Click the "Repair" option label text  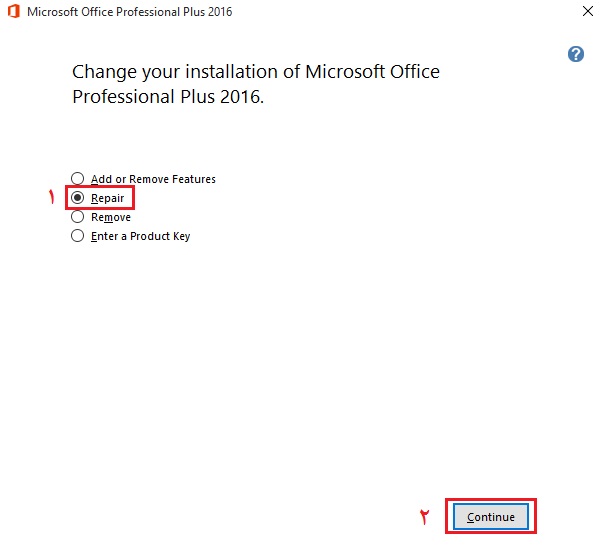[107, 198]
